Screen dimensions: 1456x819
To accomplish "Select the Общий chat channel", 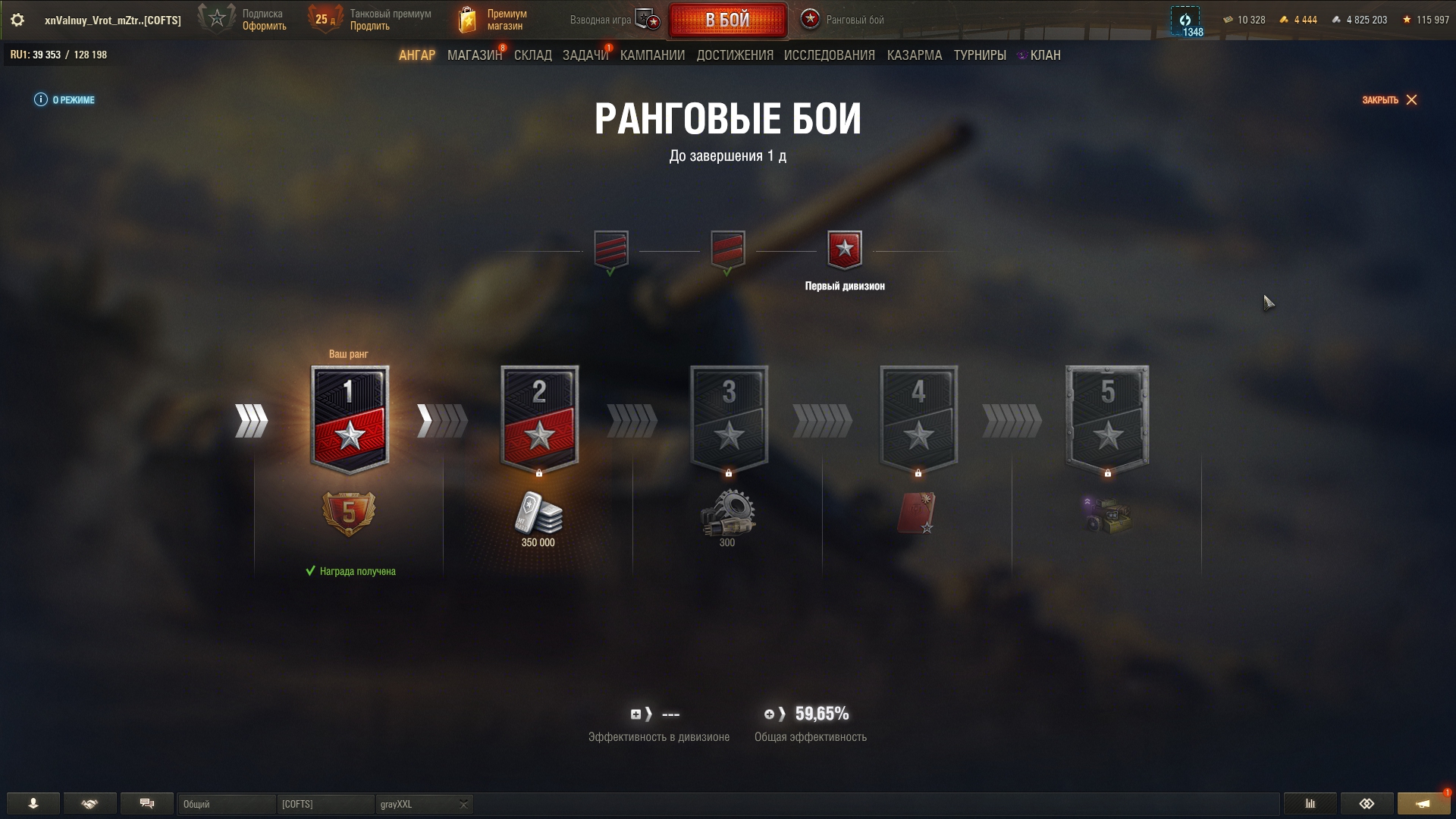I will [x=226, y=804].
